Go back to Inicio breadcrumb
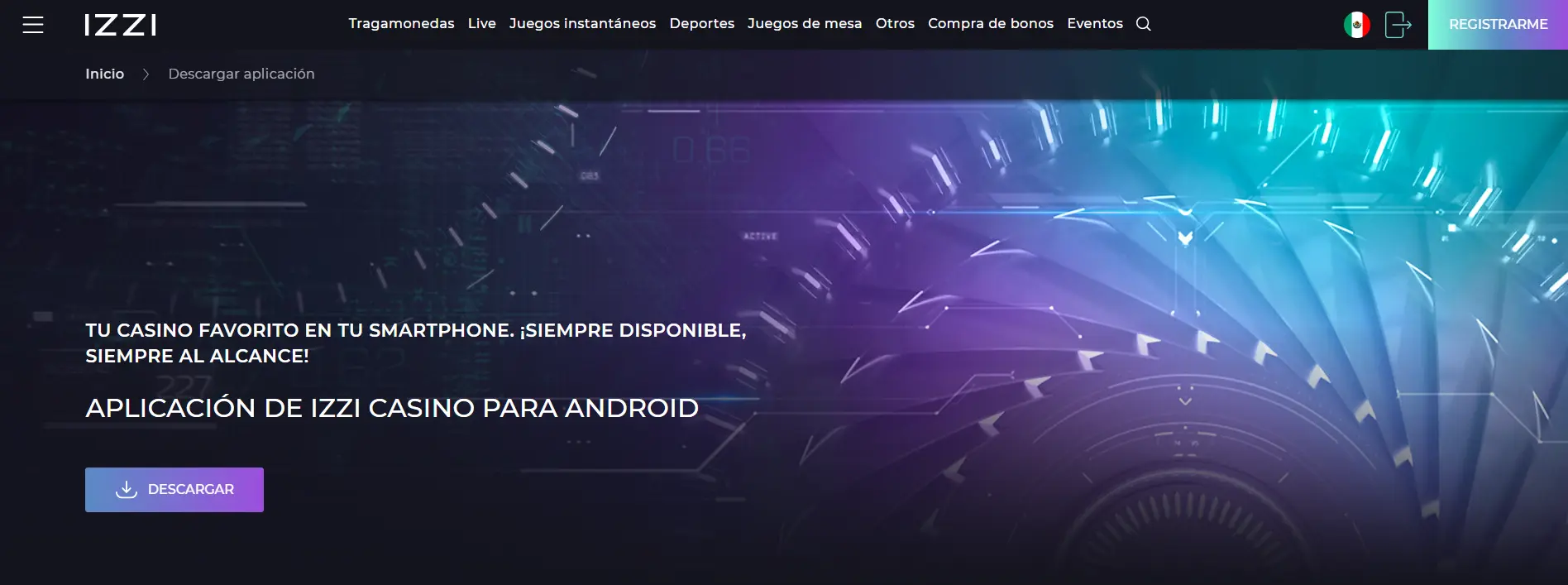The height and width of the screenshot is (585, 1568). (x=105, y=74)
